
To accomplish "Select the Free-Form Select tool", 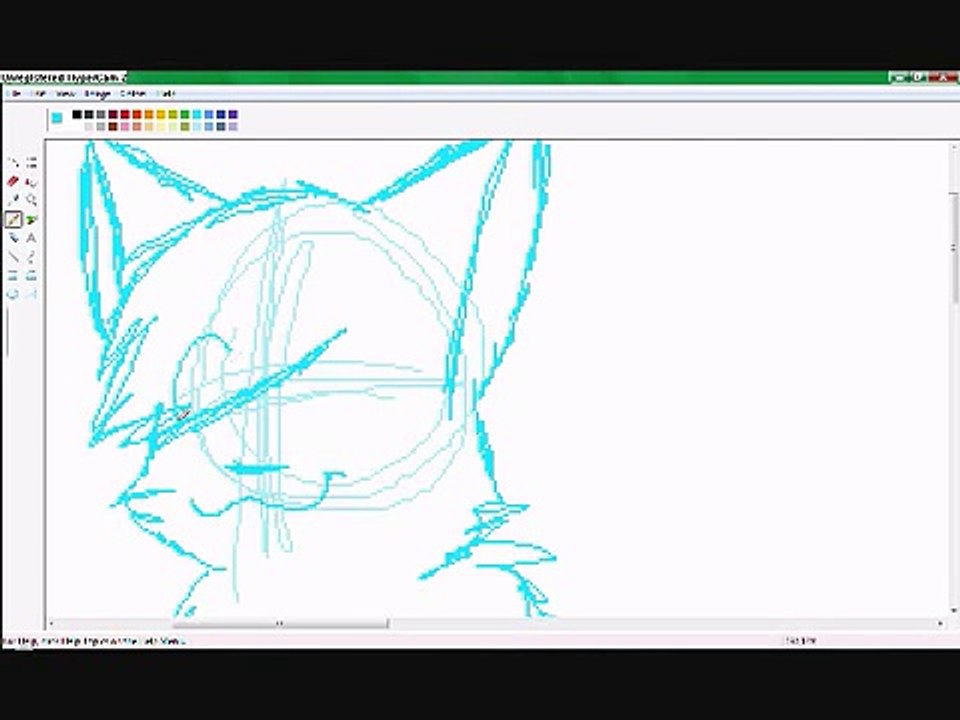I will [x=13, y=163].
